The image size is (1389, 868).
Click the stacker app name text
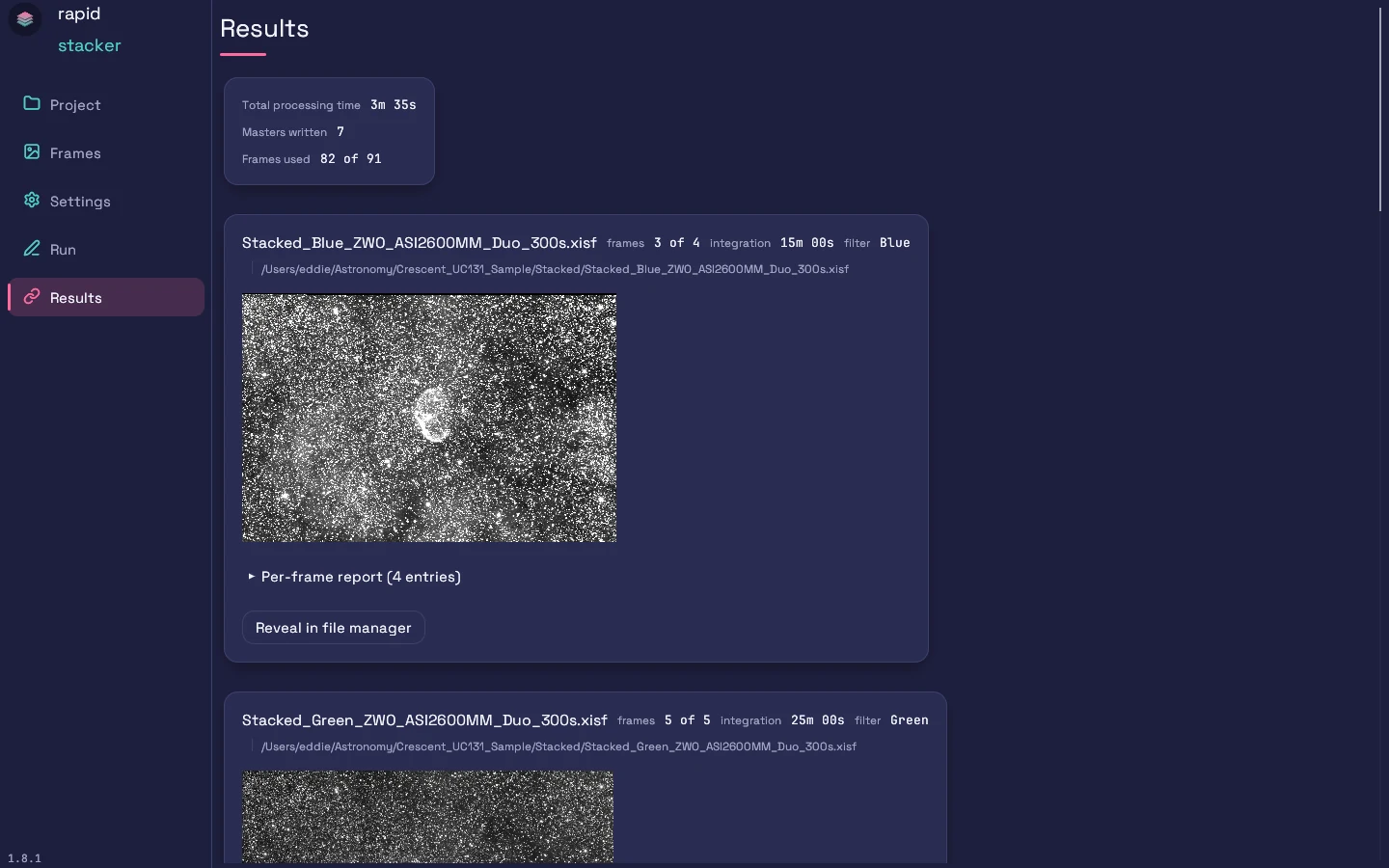pos(90,45)
